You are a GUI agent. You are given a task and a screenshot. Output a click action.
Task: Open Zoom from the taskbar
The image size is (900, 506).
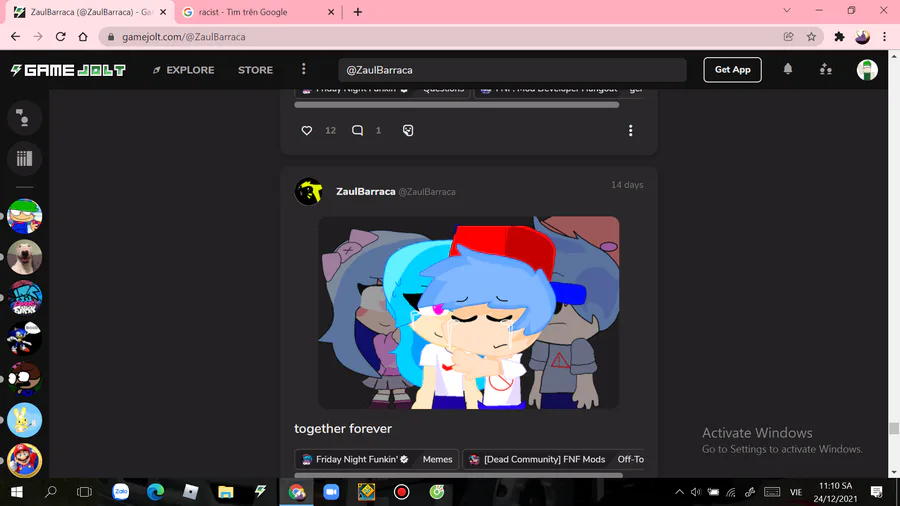(331, 492)
